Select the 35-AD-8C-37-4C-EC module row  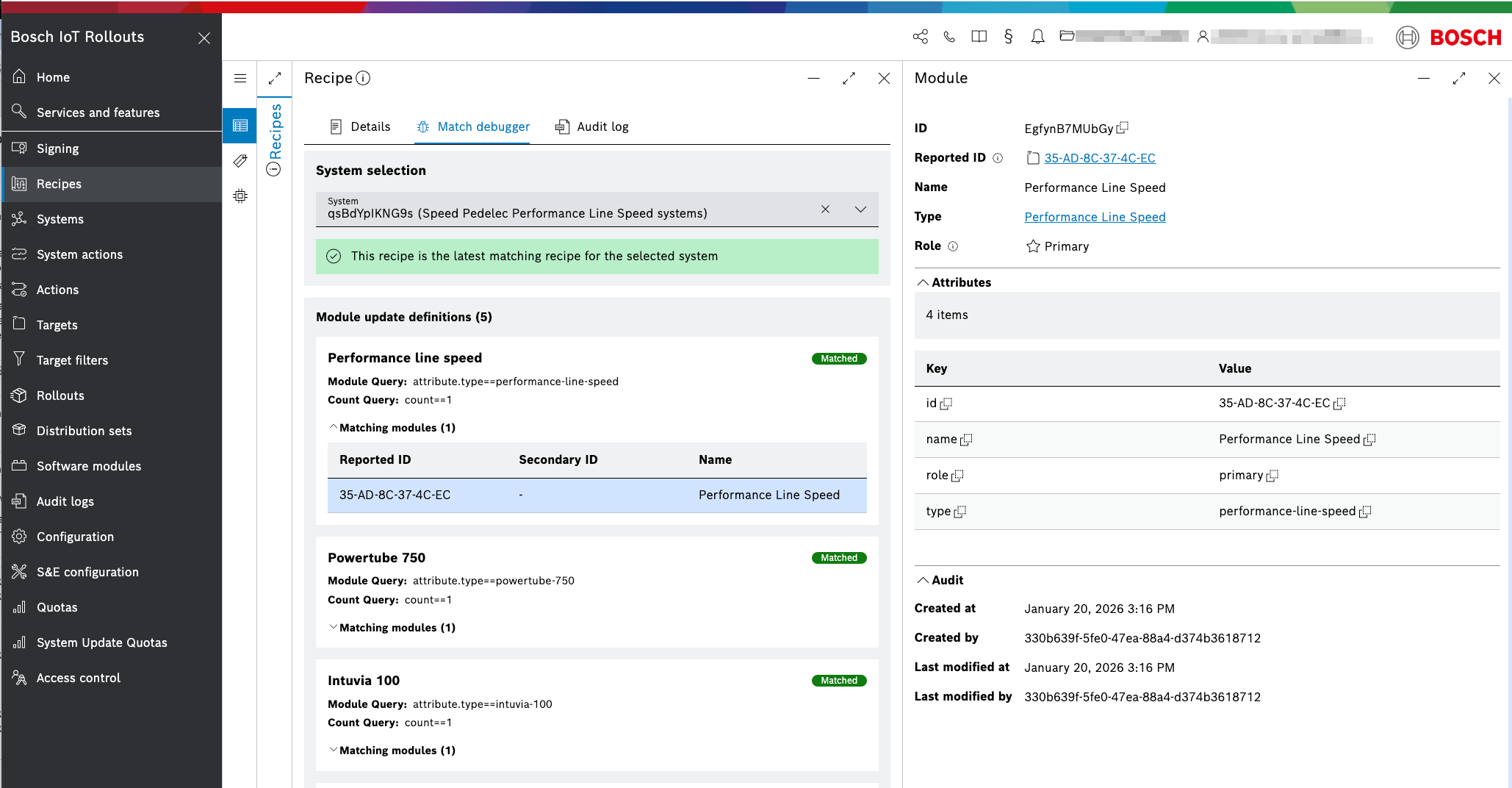(597, 495)
